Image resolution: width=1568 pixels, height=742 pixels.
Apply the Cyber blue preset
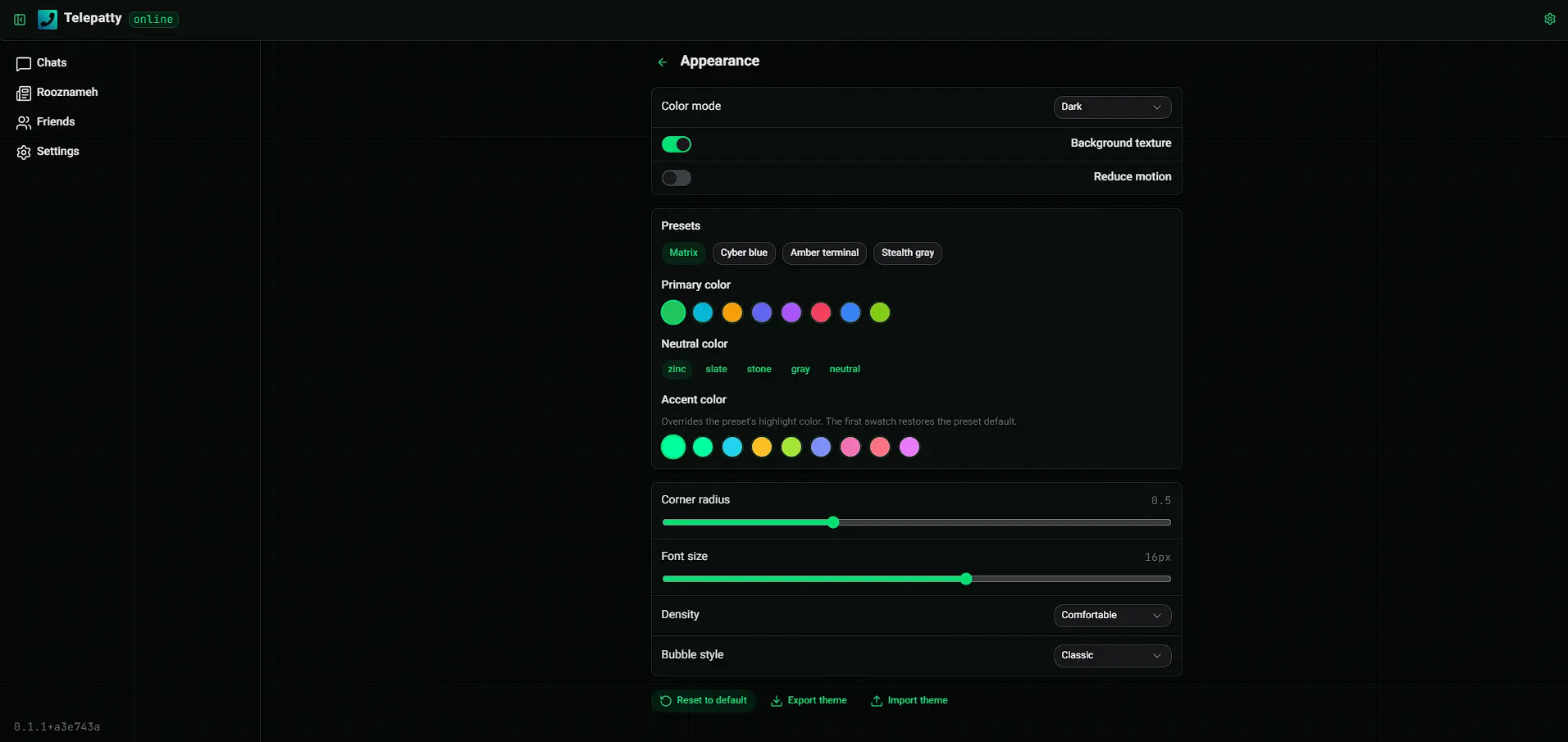coord(744,253)
